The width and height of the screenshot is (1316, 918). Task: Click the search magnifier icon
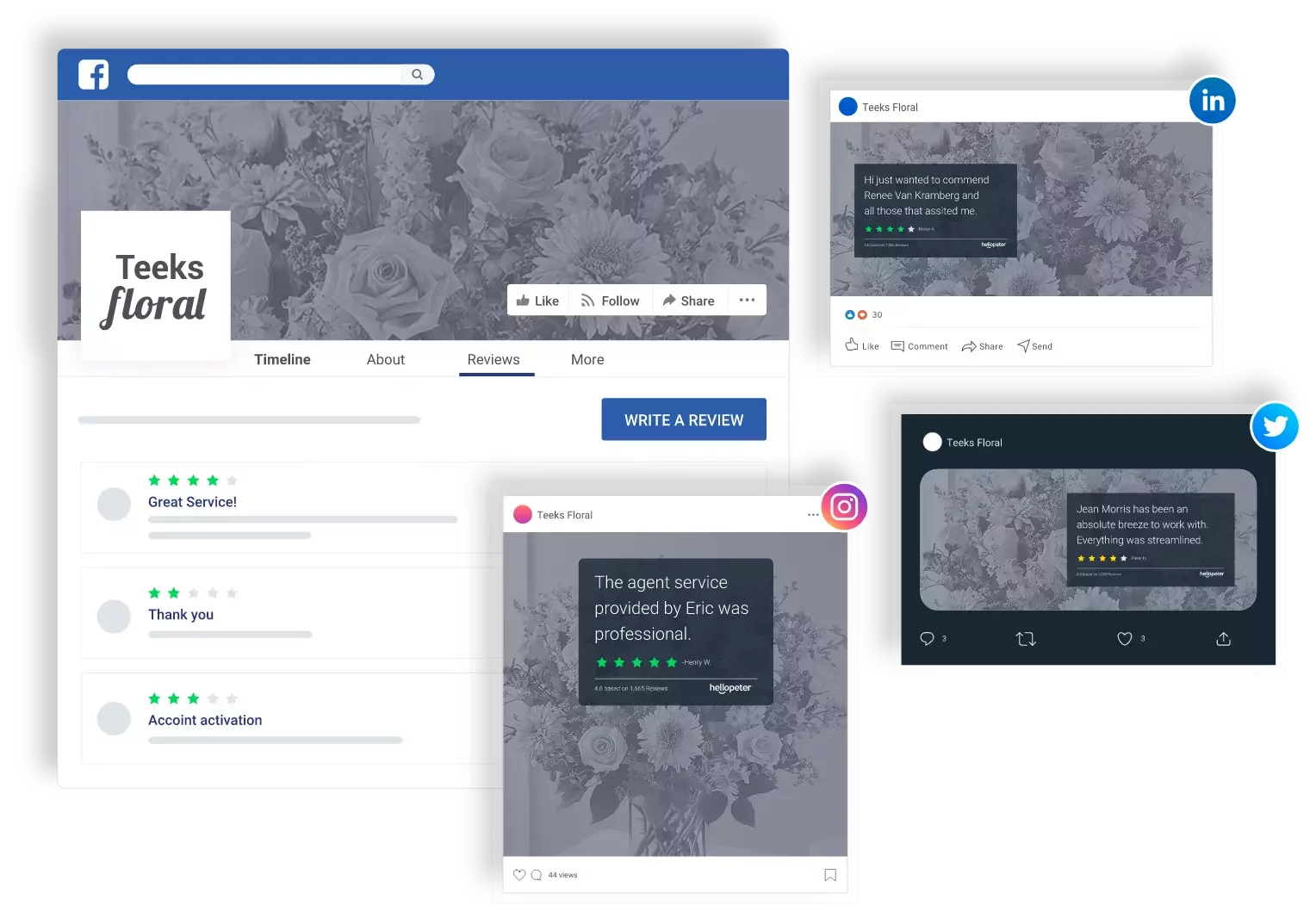(418, 74)
